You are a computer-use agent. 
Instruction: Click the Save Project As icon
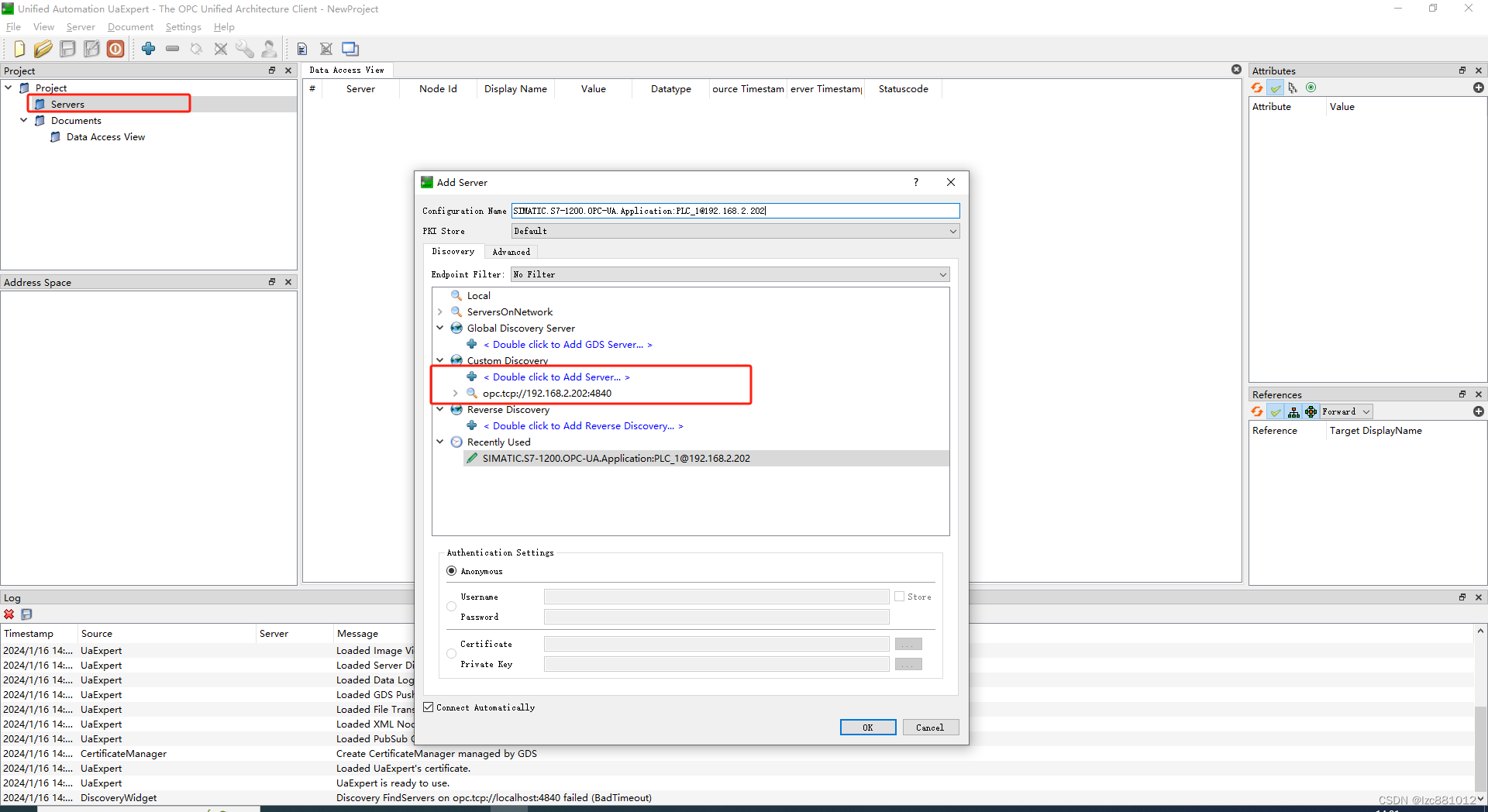(x=91, y=49)
